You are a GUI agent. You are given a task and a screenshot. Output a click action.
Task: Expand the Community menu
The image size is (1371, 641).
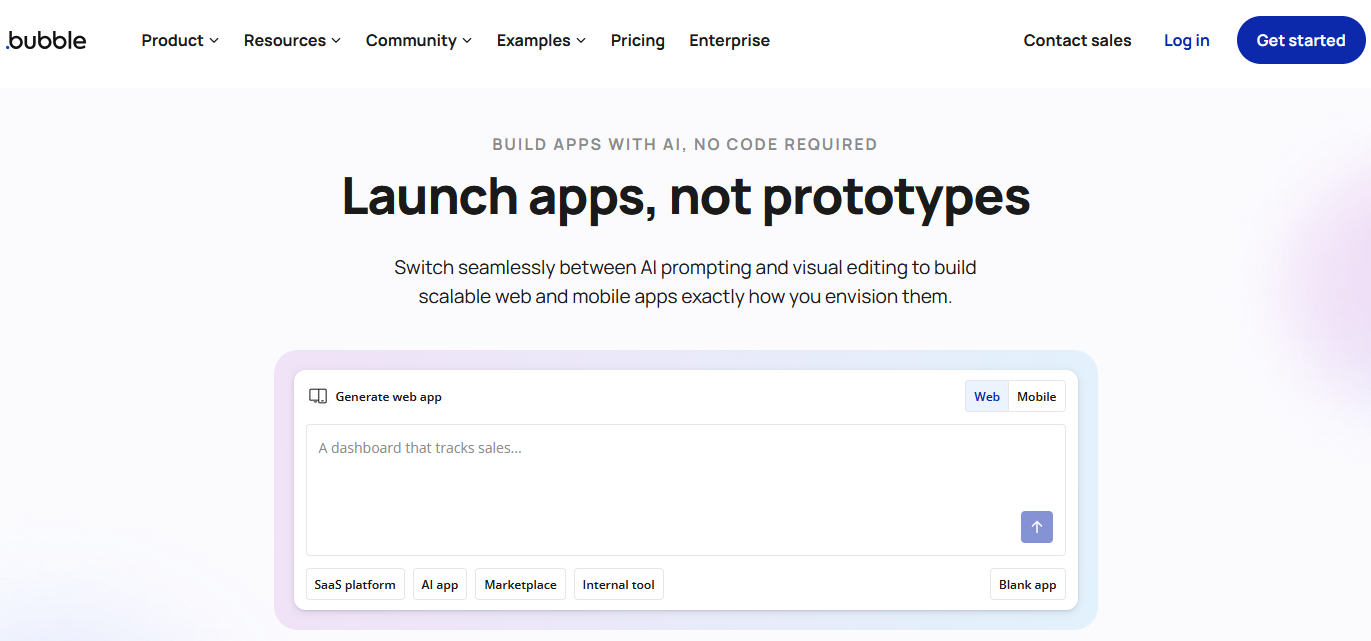tap(419, 40)
